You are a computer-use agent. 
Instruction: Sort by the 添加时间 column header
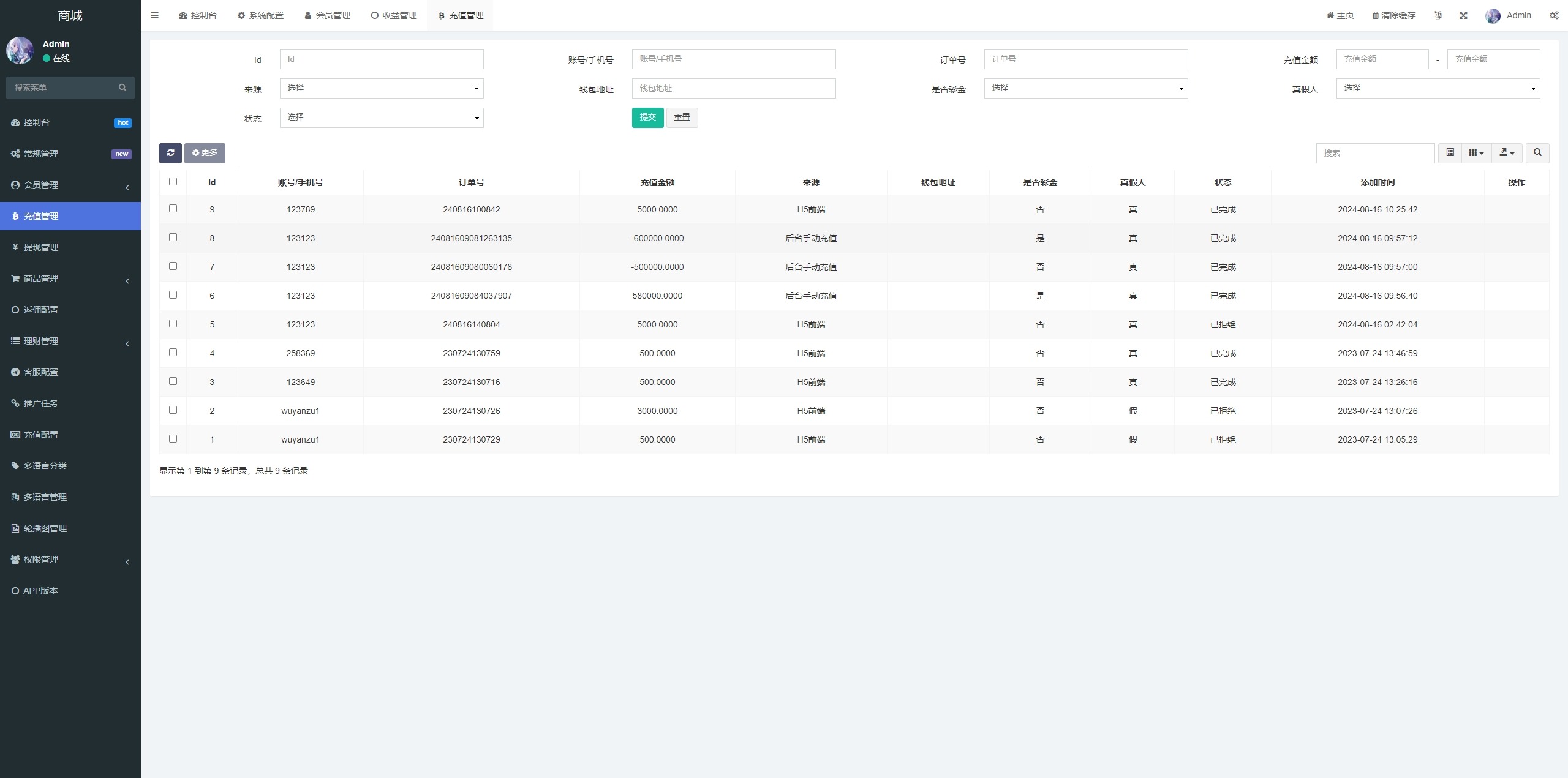pyautogui.click(x=1378, y=182)
